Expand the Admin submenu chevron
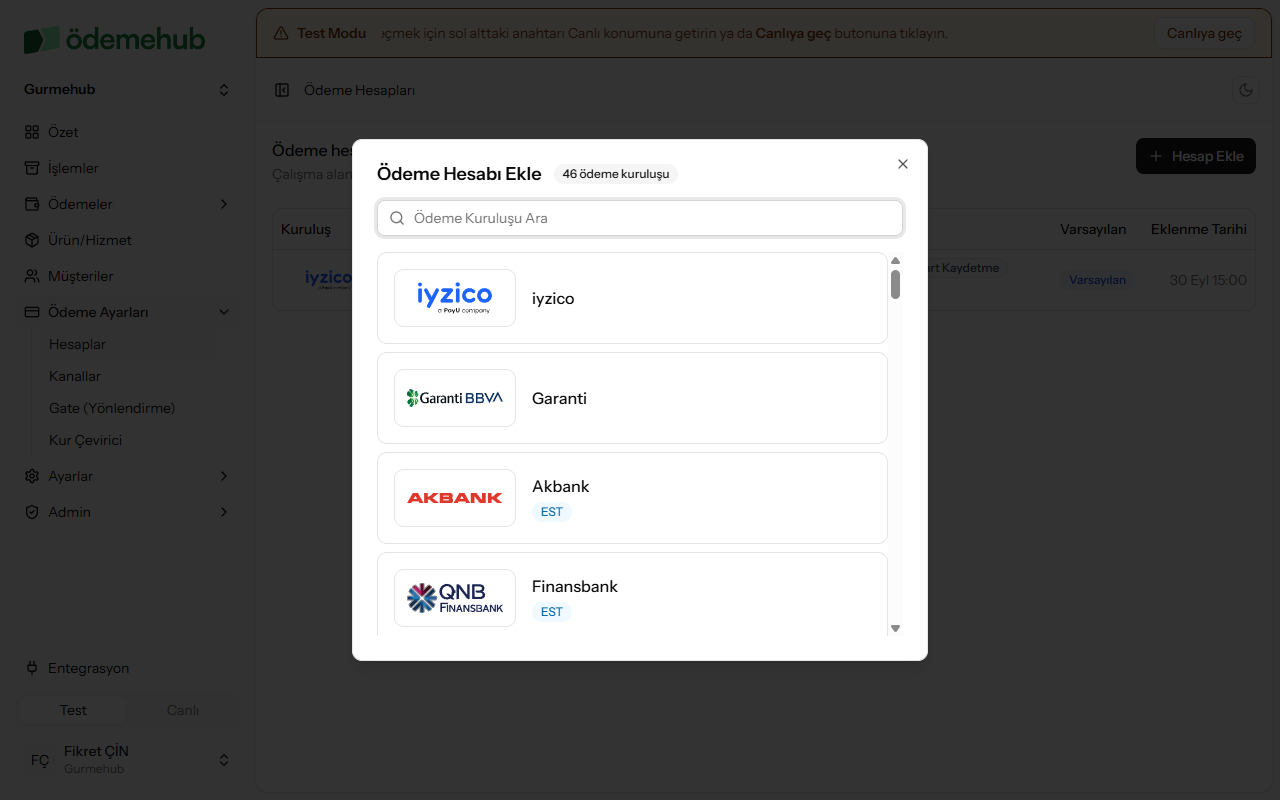Image resolution: width=1280 pixels, height=800 pixels. pos(224,512)
